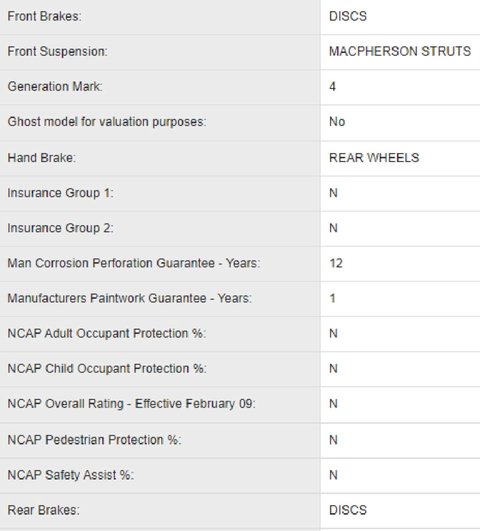Select Ghost model for valuation purposes label
This screenshot has width=480, height=531.
pyautogui.click(x=107, y=122)
